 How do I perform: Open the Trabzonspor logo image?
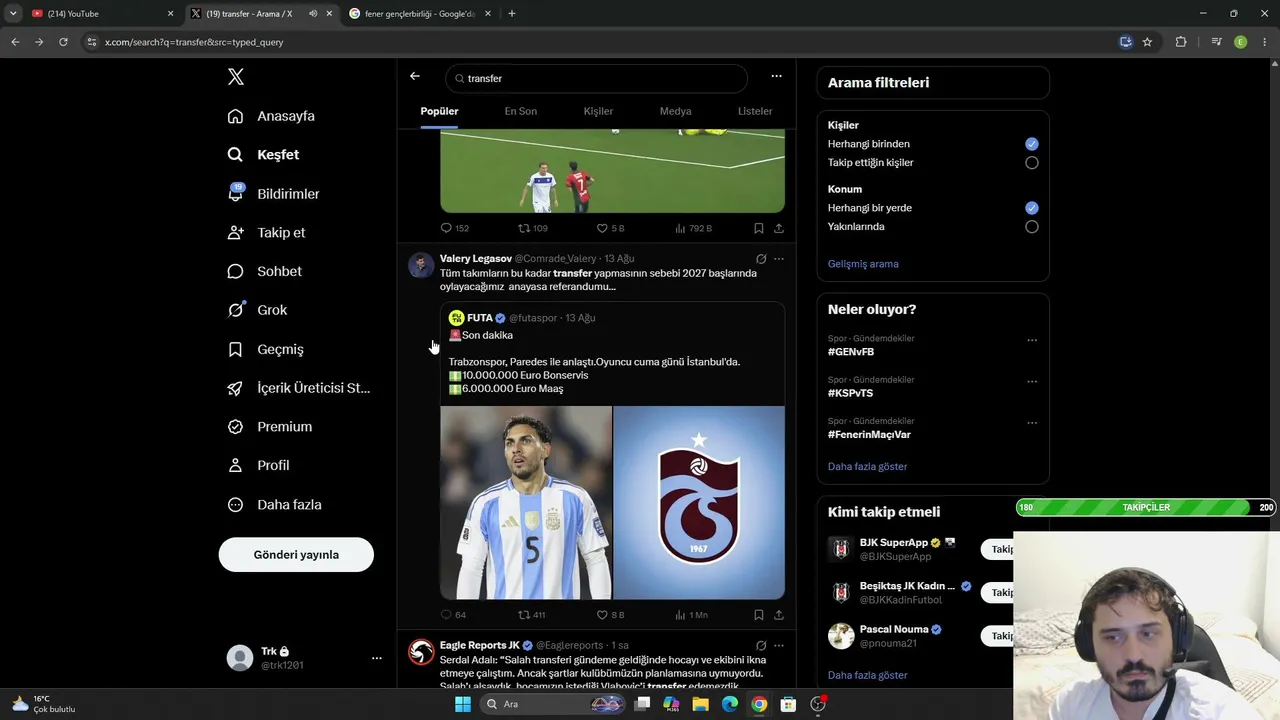pos(699,502)
